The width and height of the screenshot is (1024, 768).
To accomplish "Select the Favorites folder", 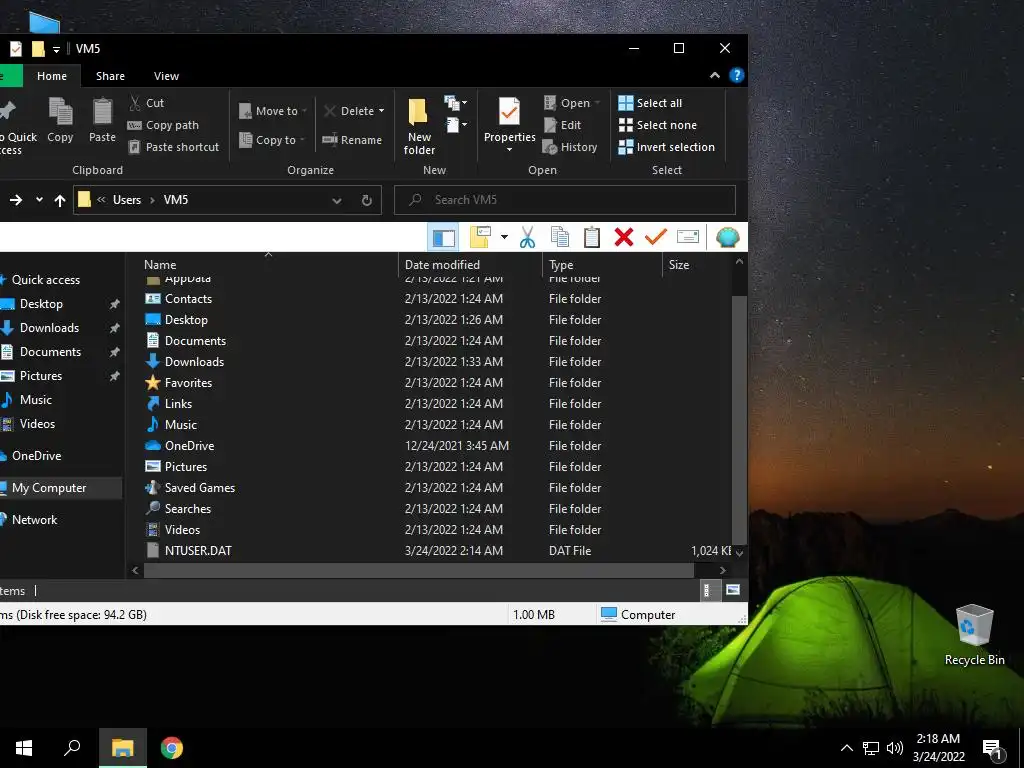I will pos(188,383).
